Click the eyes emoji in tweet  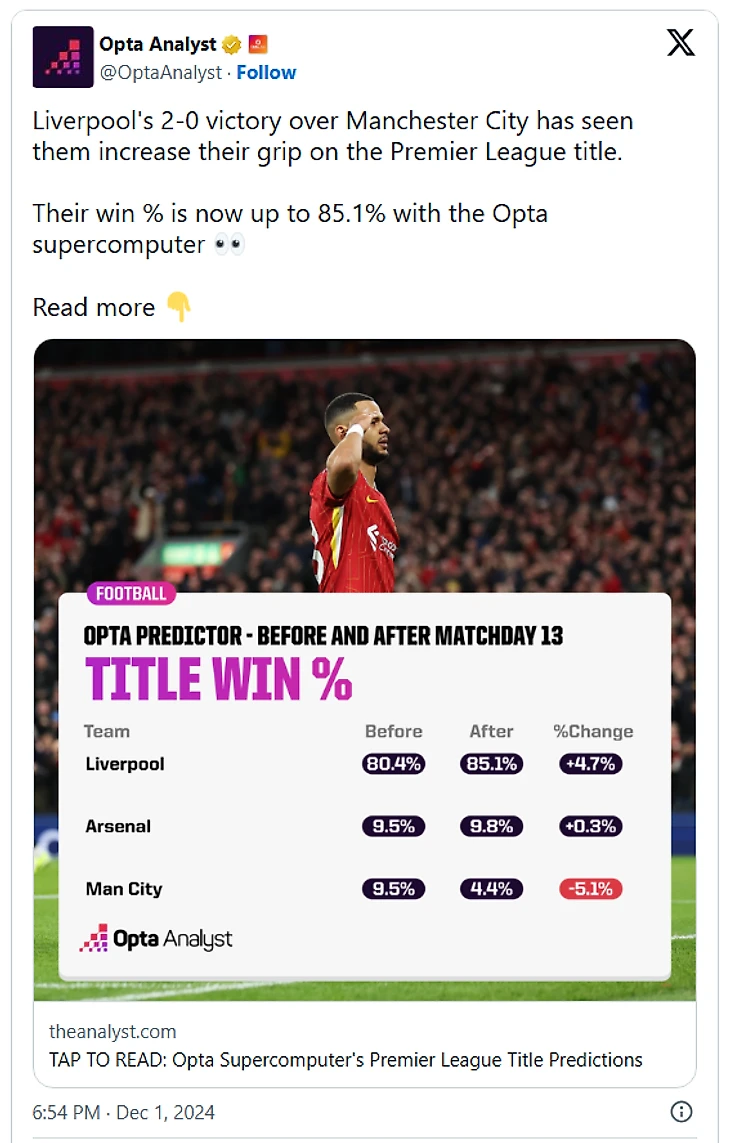[x=229, y=244]
